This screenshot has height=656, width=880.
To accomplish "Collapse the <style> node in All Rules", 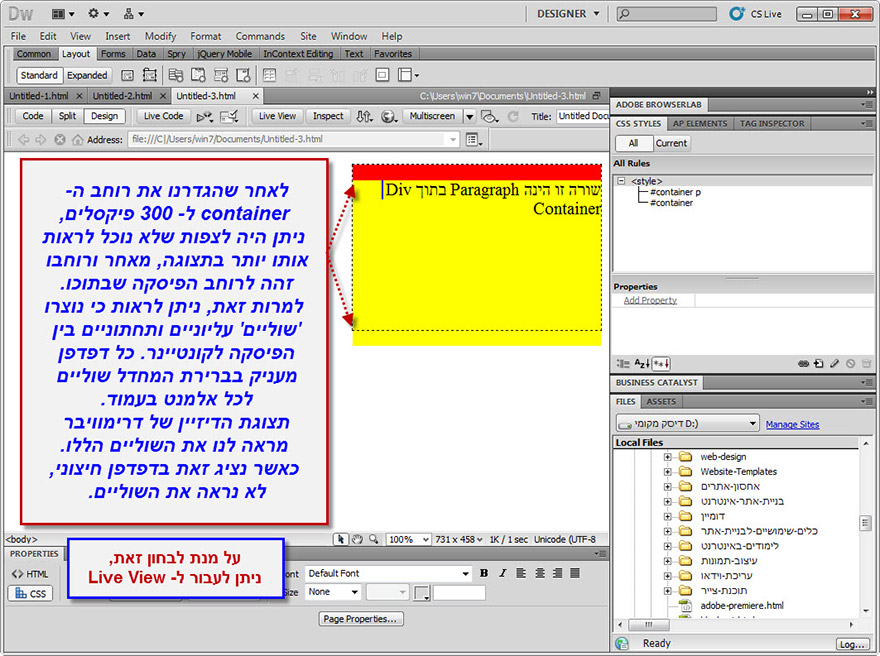I will click(x=621, y=181).
